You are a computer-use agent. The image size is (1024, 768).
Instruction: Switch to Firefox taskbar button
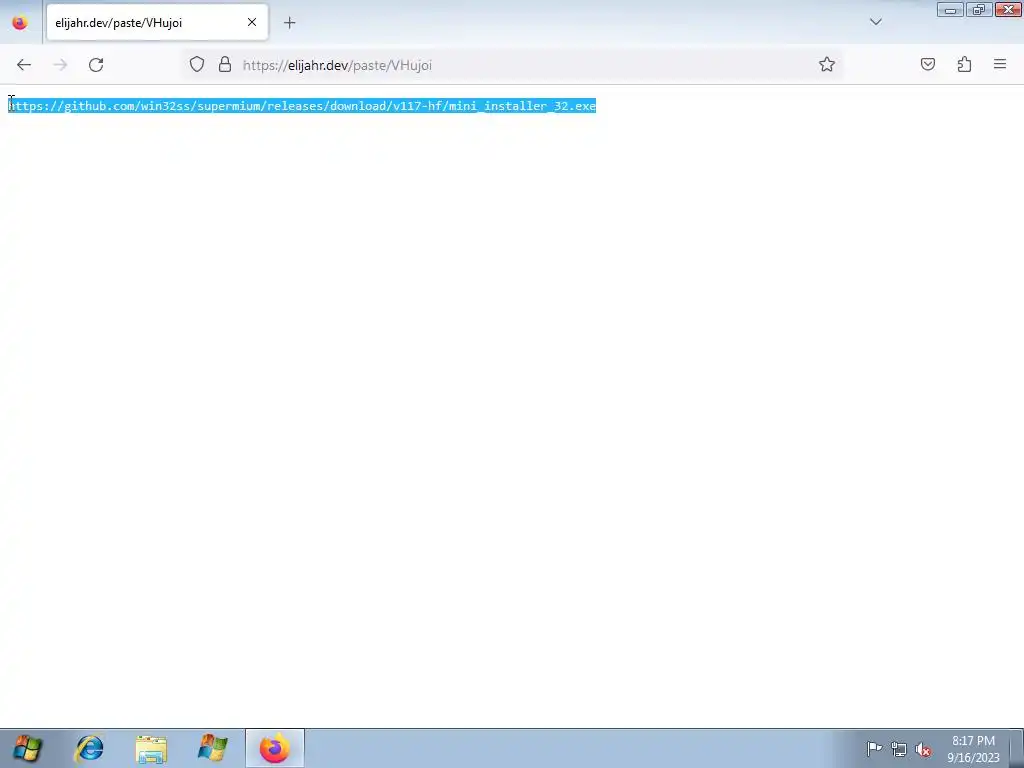275,748
